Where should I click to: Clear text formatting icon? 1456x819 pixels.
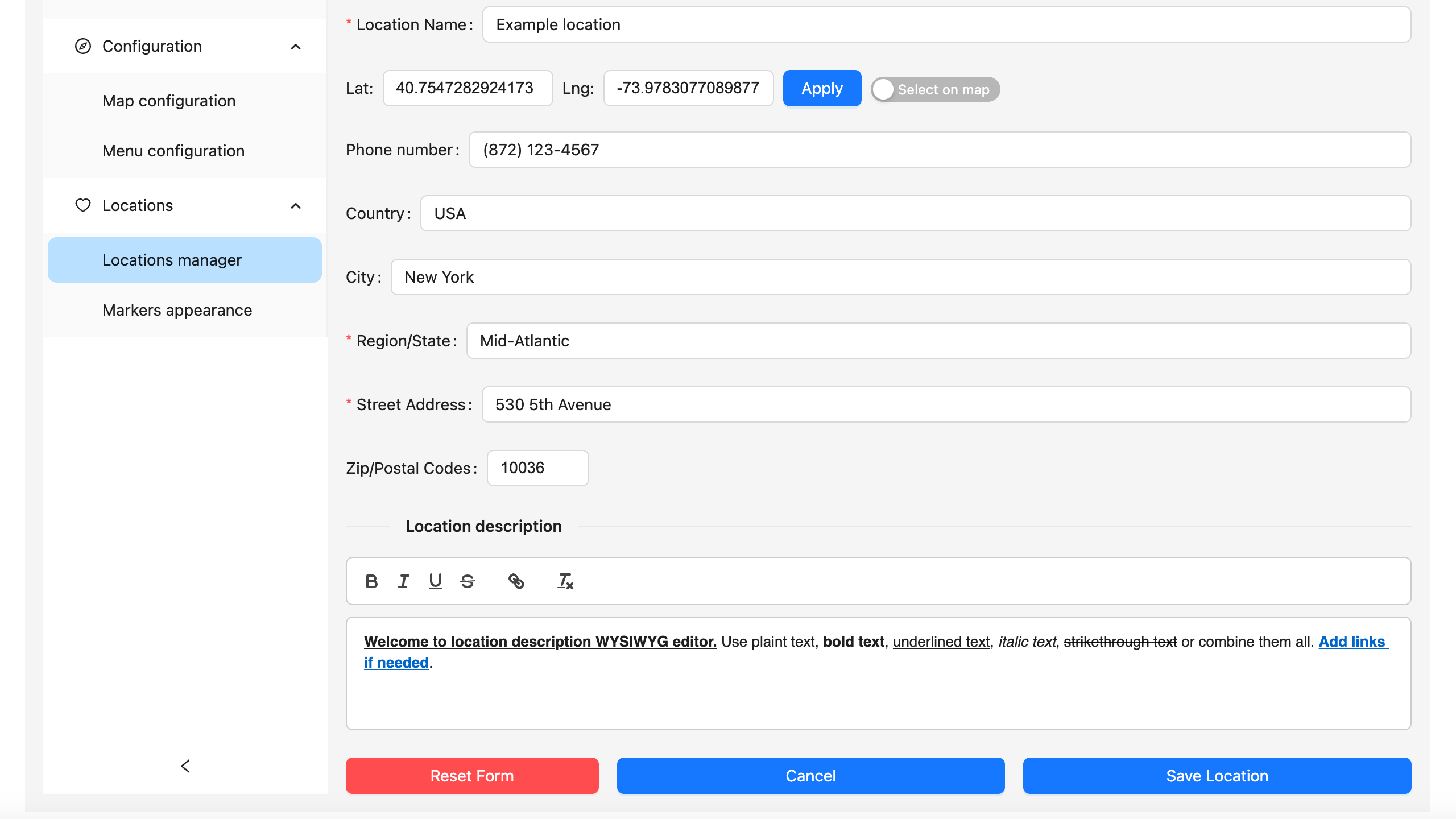click(x=565, y=581)
